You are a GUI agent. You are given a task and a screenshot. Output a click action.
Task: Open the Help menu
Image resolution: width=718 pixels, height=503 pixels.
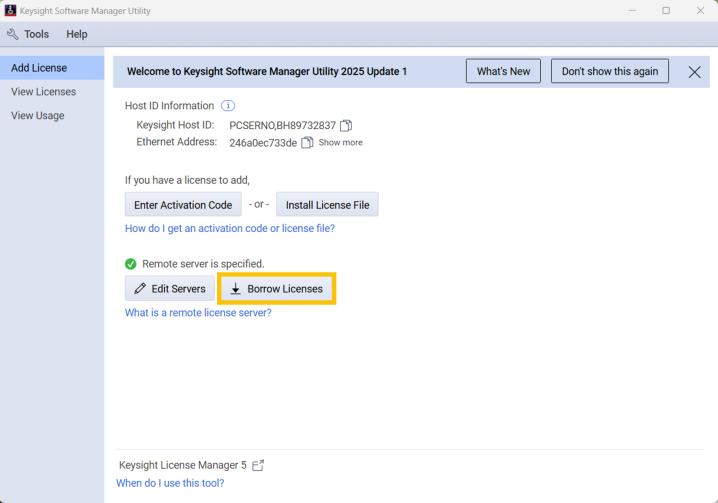point(76,34)
